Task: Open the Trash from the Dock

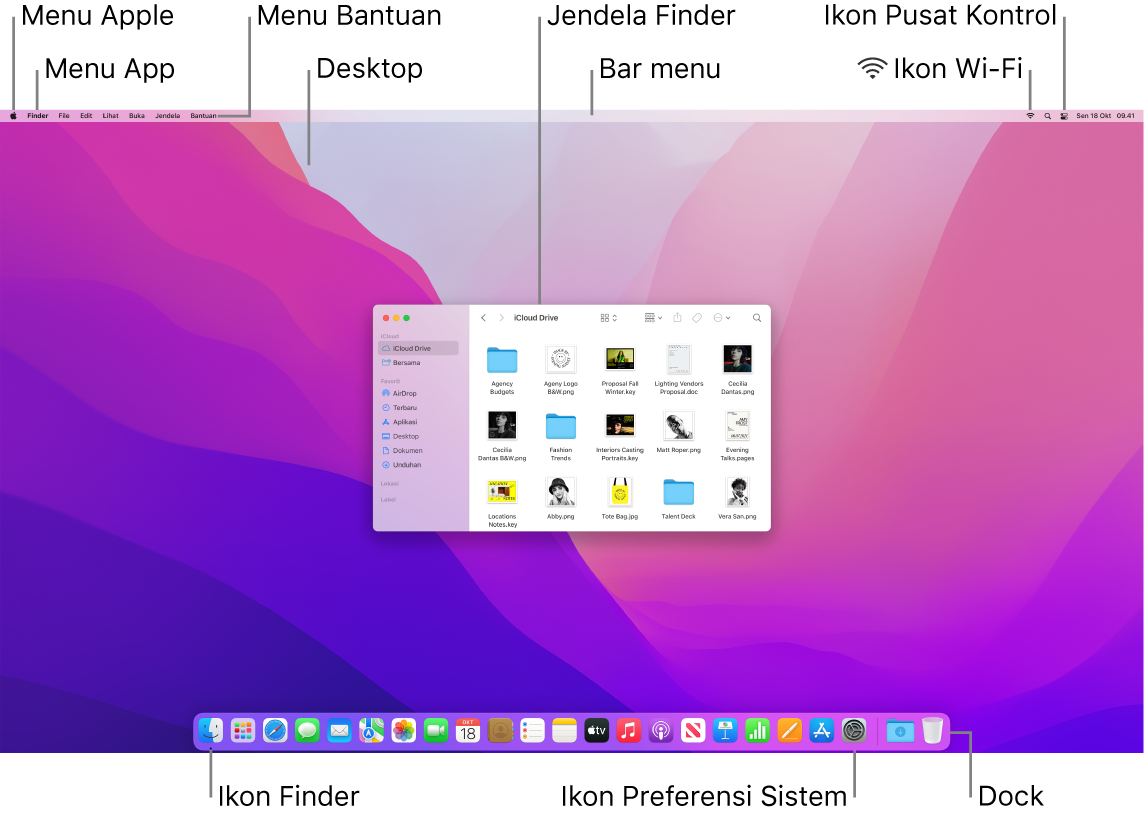Action: click(x=932, y=731)
